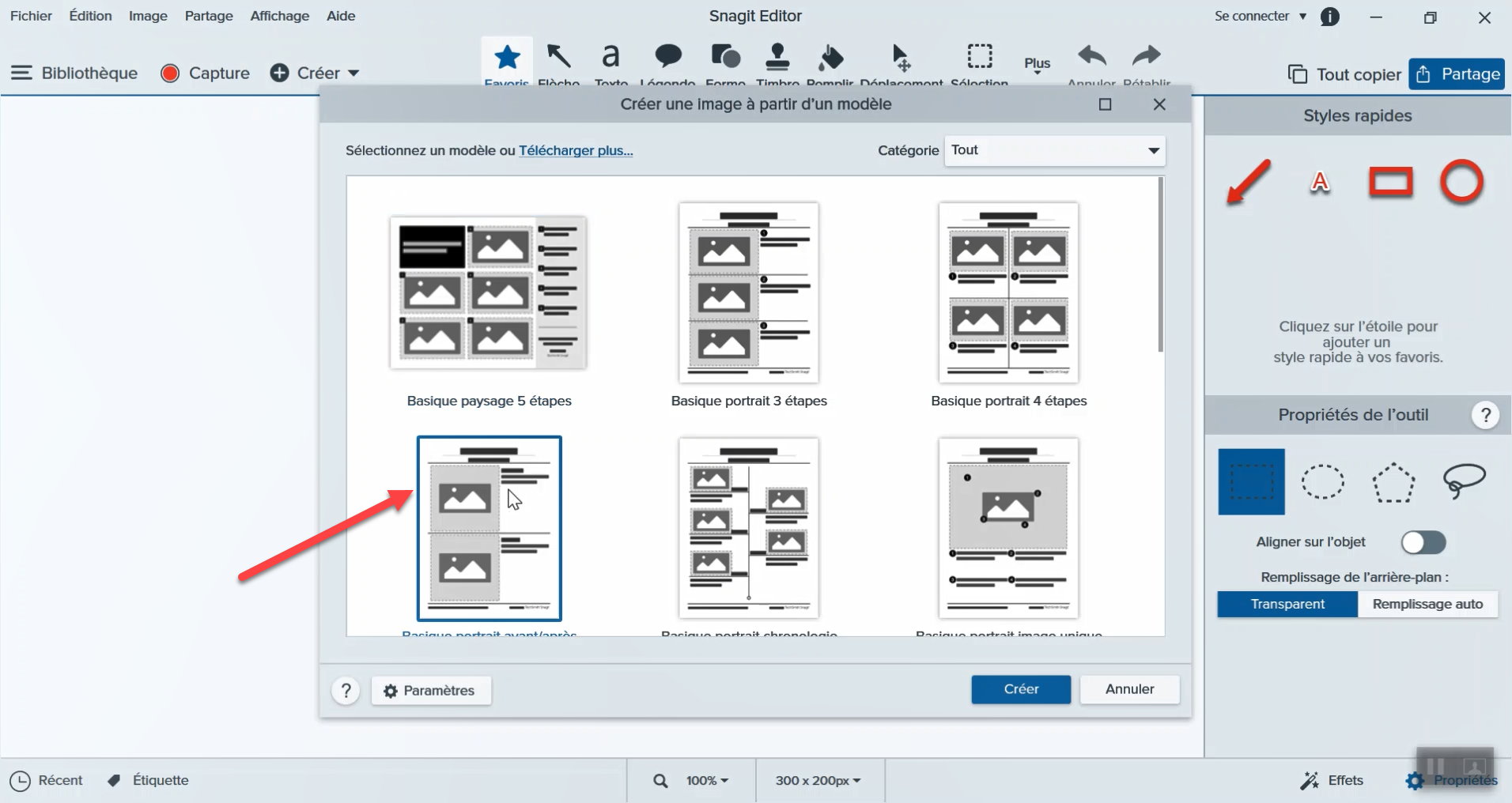Viewport: 1512px width, 803px height.
Task: Click the dialog help question mark button
Action: point(346,690)
